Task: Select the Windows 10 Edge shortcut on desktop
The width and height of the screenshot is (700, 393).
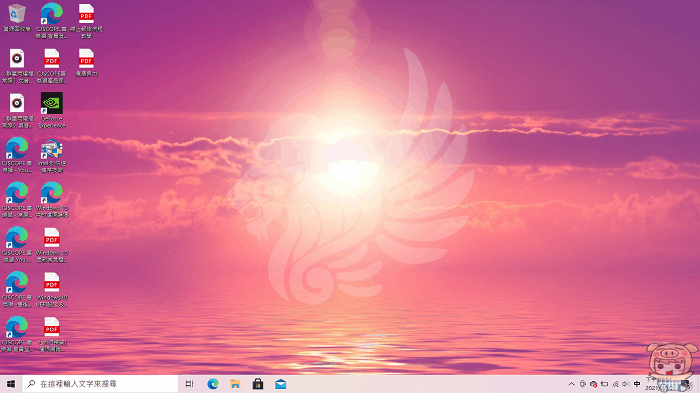Action: [52, 200]
